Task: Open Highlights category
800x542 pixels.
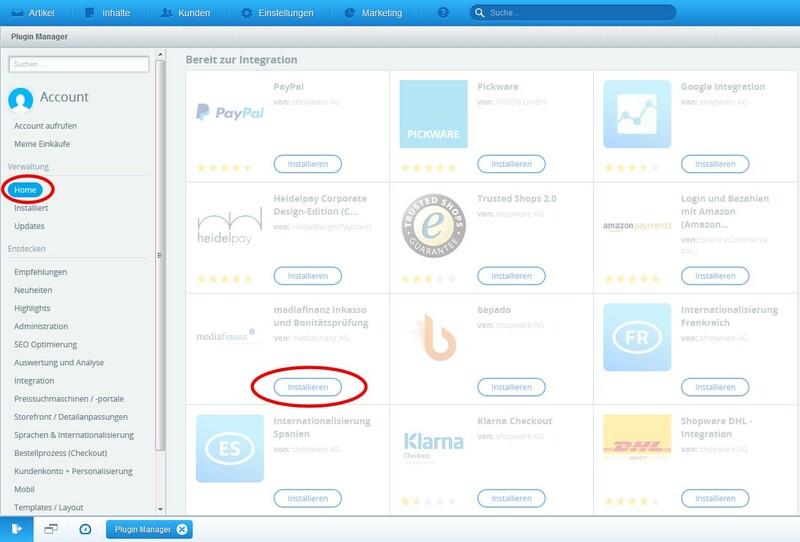Action: (x=32, y=308)
